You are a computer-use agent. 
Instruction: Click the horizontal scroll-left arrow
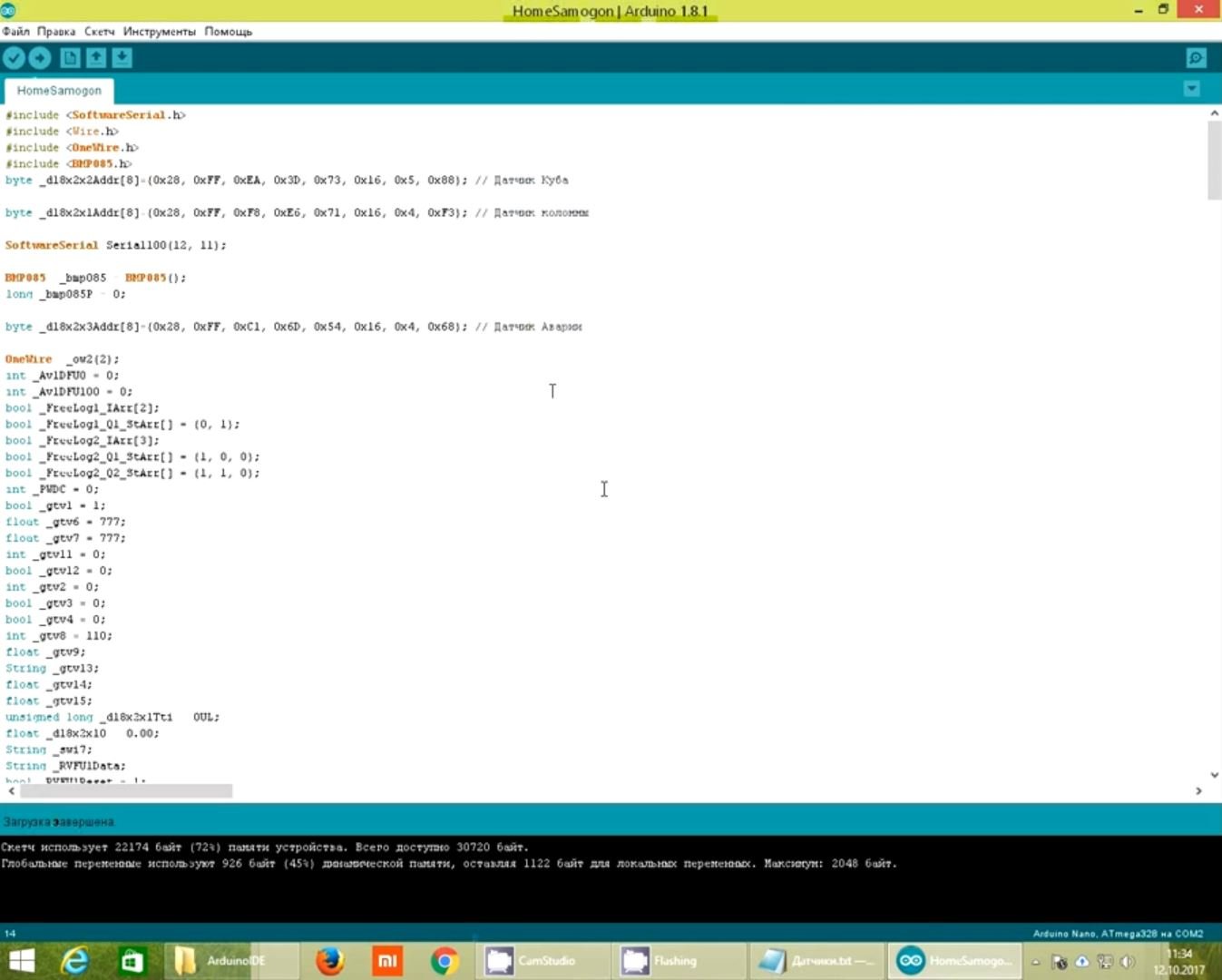tap(11, 791)
